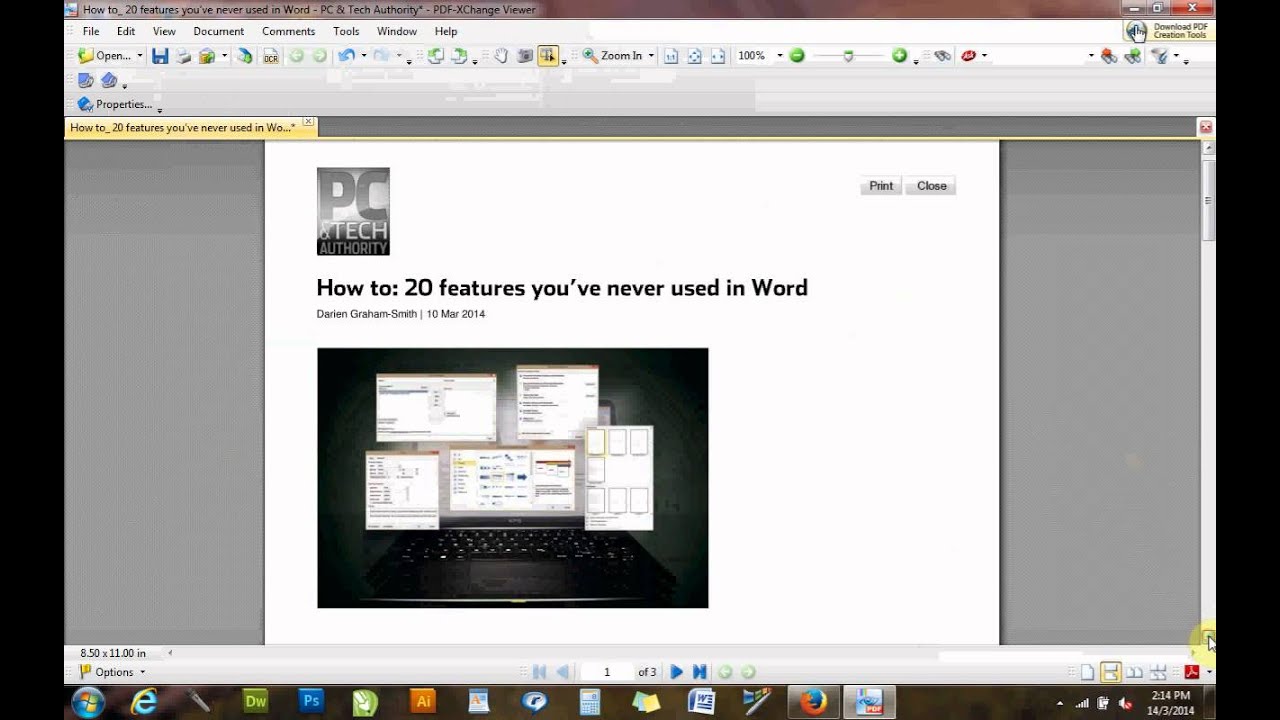Set view to Actual Size 1:1 icon
The height and width of the screenshot is (720, 1280).
pyautogui.click(x=671, y=56)
